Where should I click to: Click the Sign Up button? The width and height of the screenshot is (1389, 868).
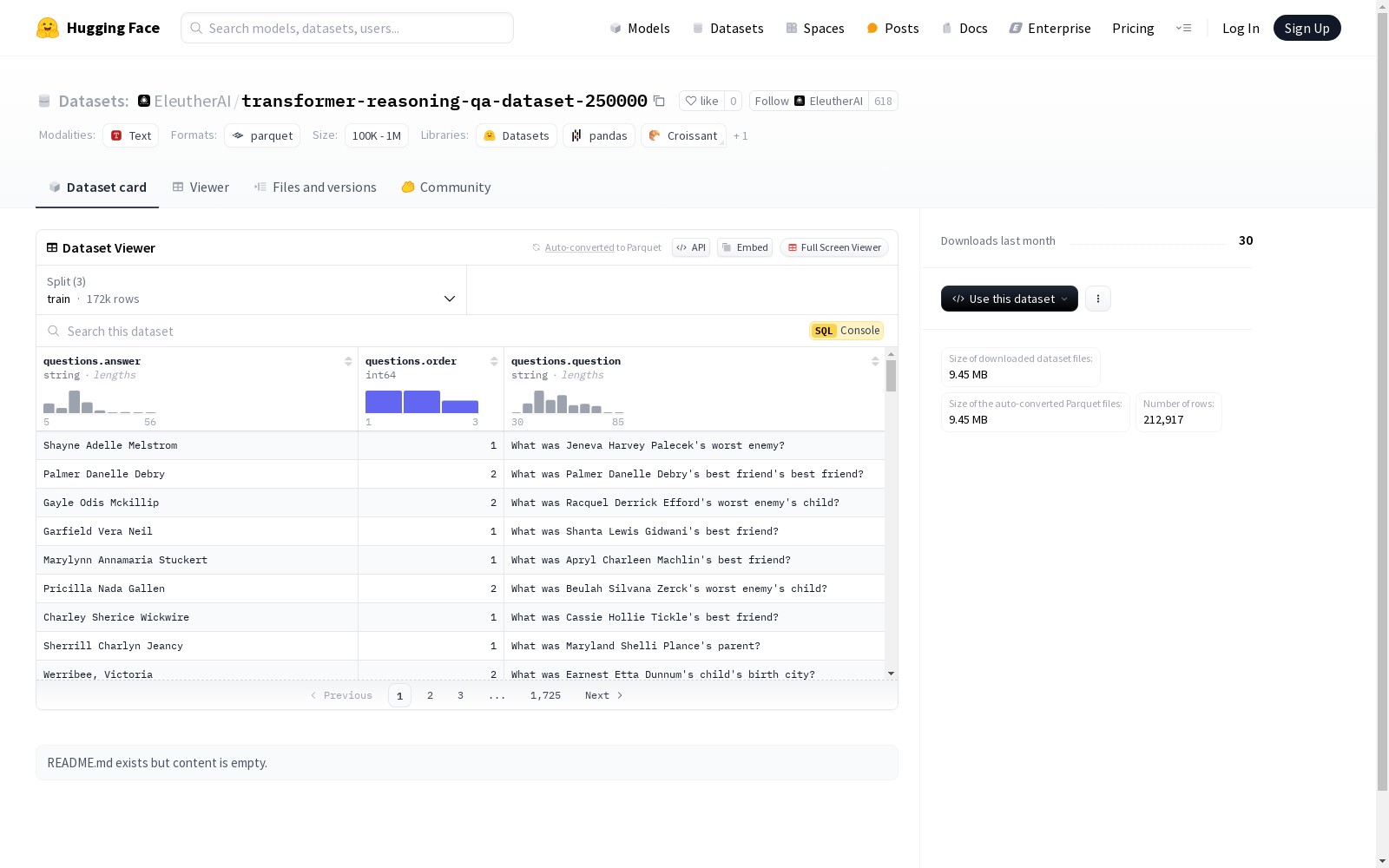1307,28
